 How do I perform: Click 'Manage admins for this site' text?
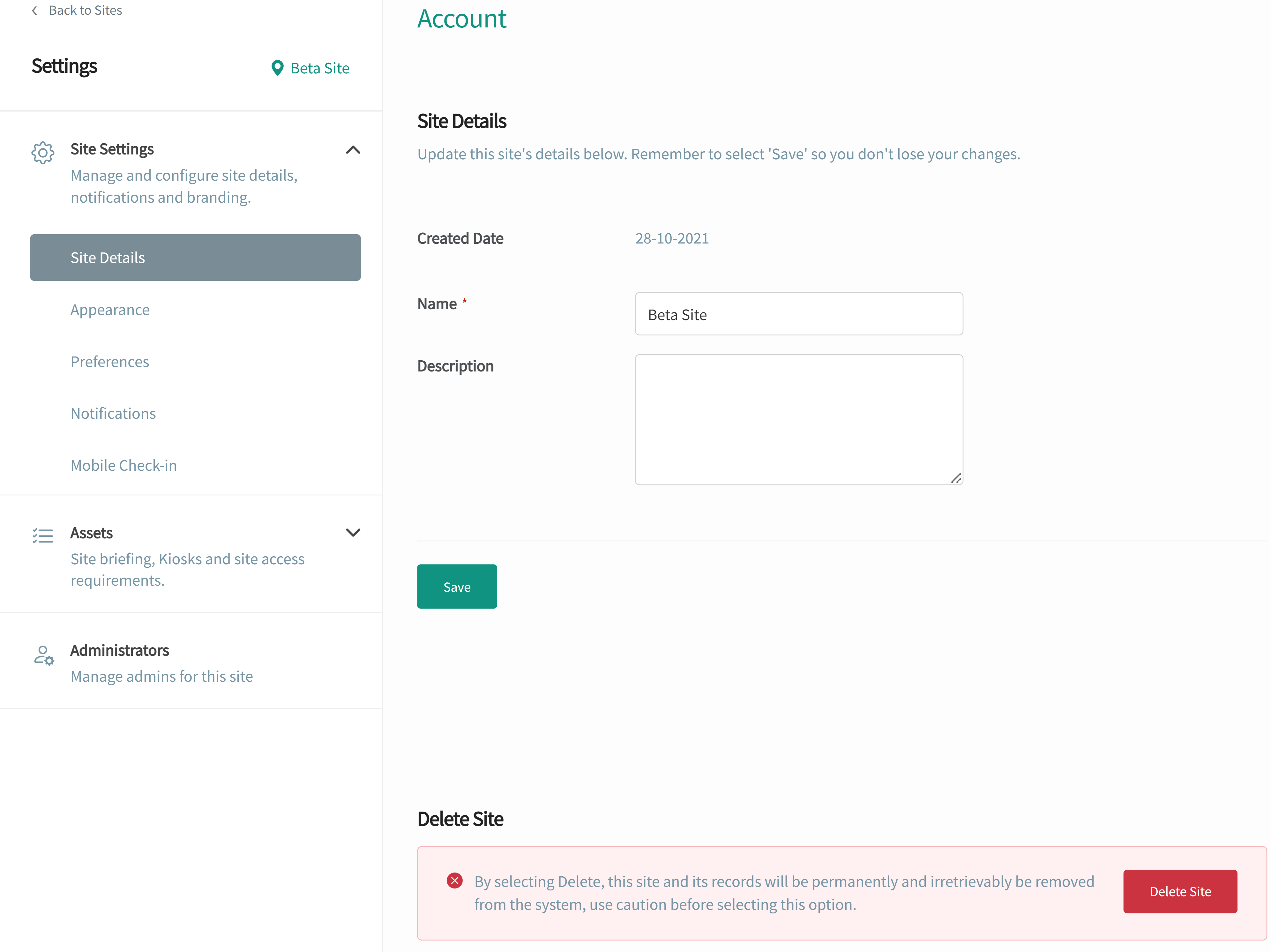click(x=161, y=676)
